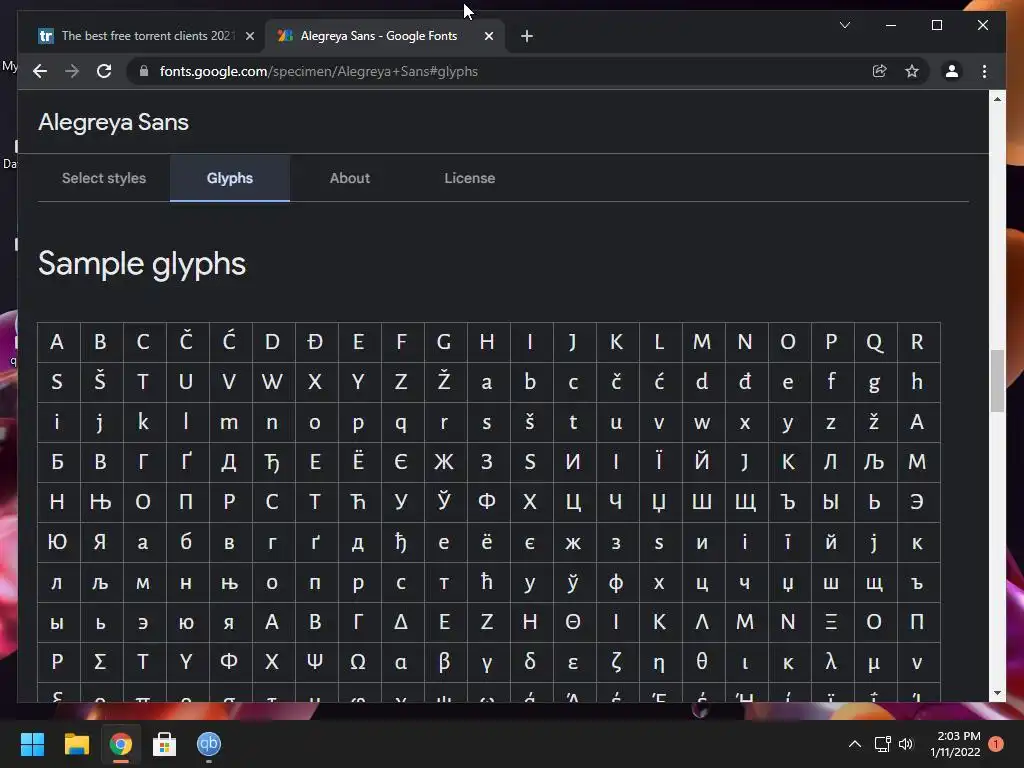Click the Cyrillic Ф uppercase glyph cell
This screenshot has height=768, width=1024.
pos(487,502)
